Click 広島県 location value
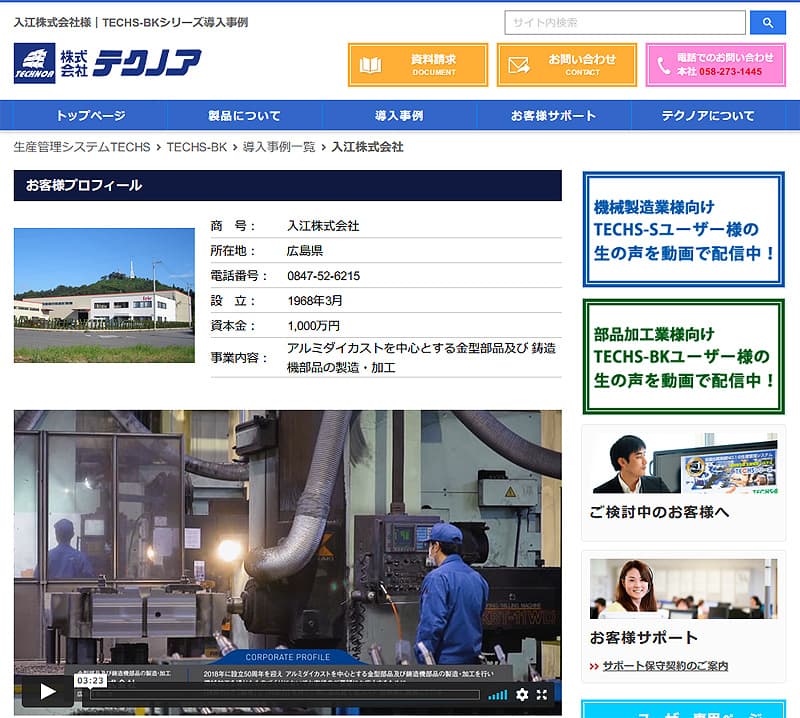This screenshot has height=718, width=800. pyautogui.click(x=305, y=251)
